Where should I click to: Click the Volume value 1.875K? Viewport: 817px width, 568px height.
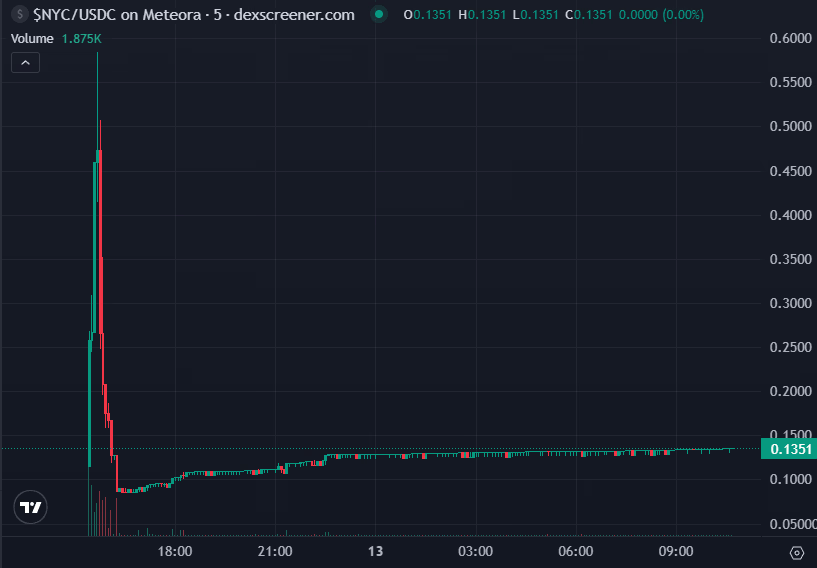(x=81, y=39)
